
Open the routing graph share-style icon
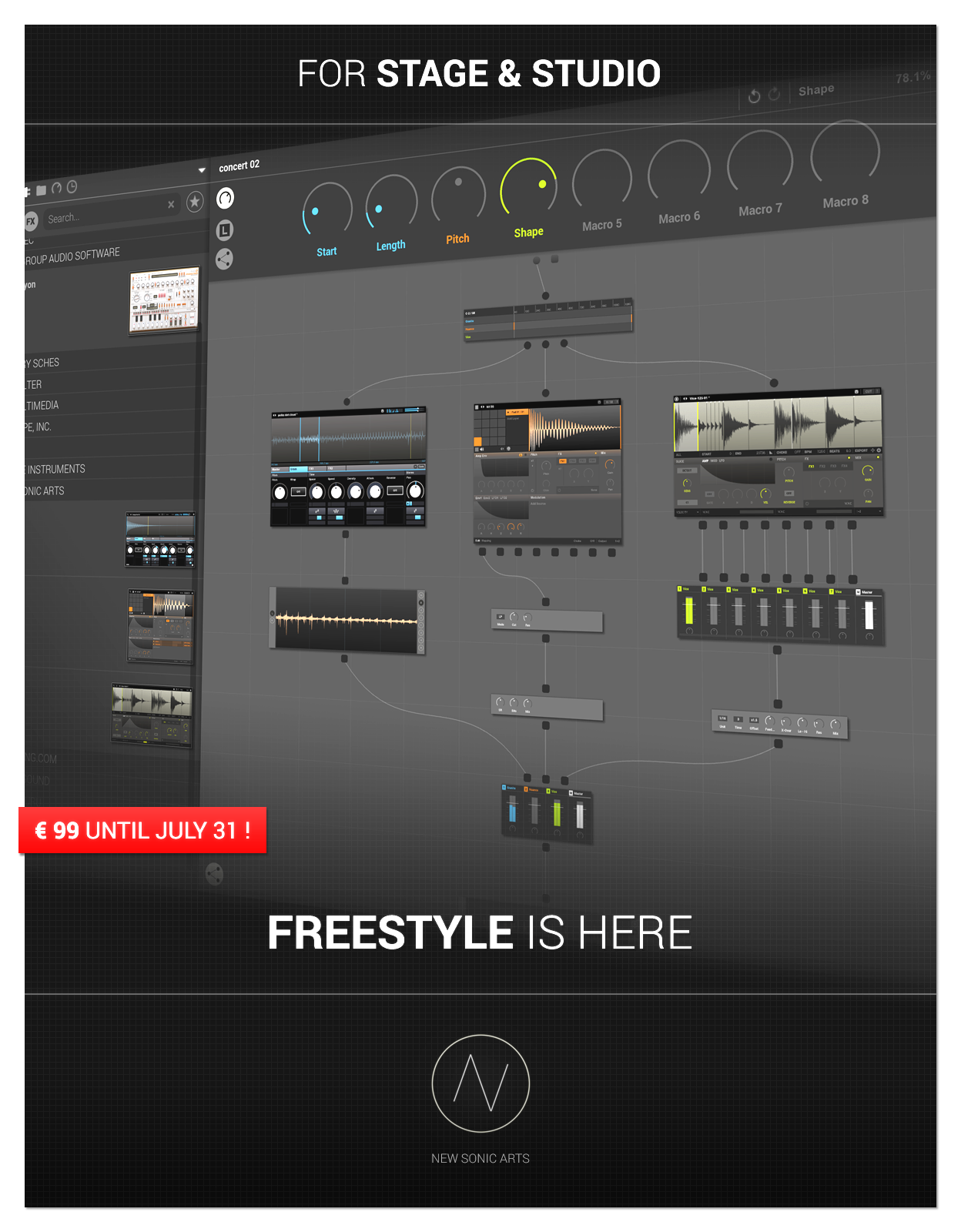coord(224,259)
